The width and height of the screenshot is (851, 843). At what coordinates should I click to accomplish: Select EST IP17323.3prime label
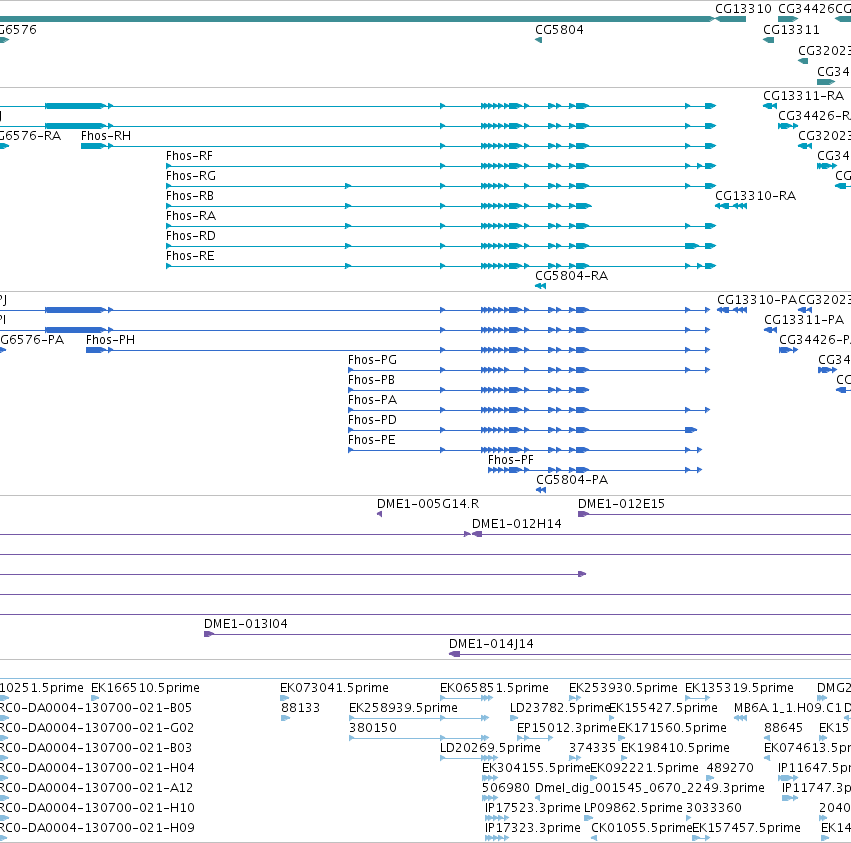533,828
